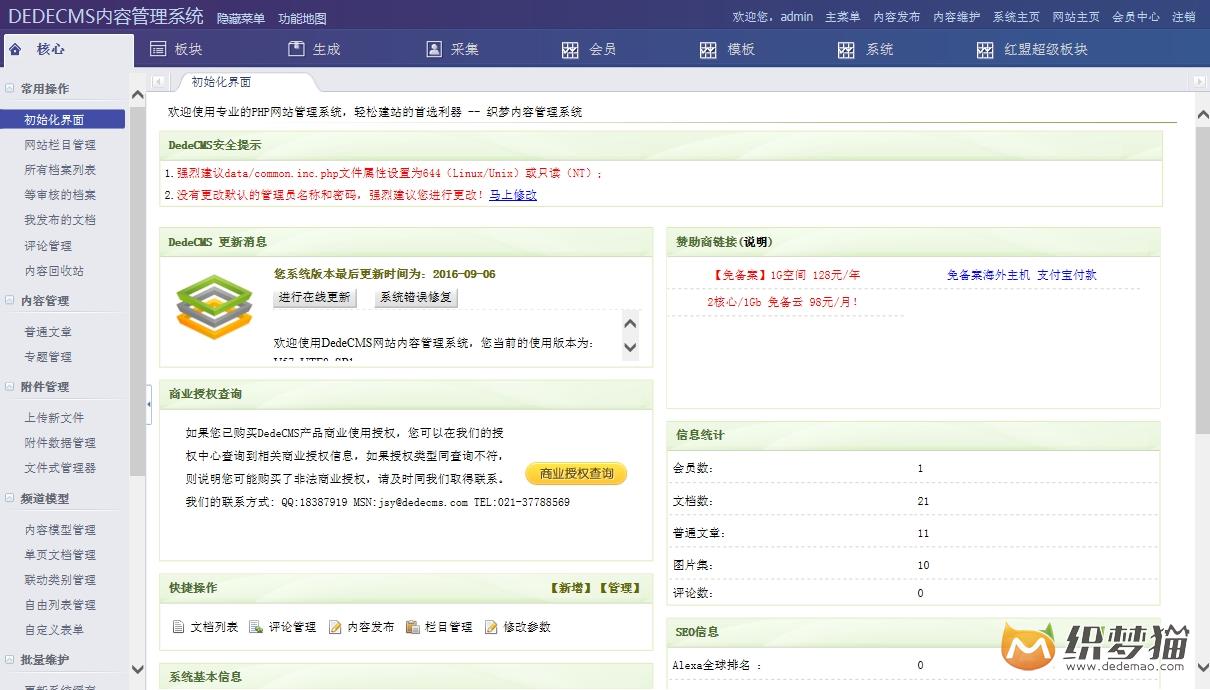Open 内容发布 from the top bar
1210x690 pixels.
[x=897, y=17]
